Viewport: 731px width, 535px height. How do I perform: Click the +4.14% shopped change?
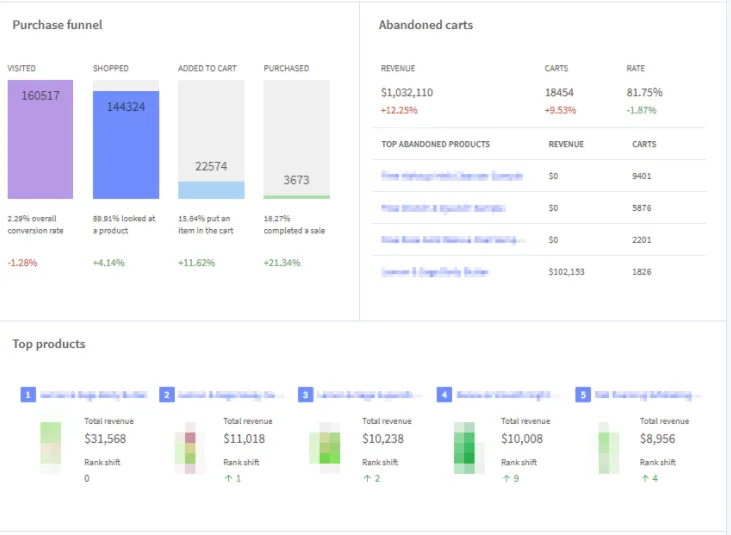pyautogui.click(x=109, y=263)
